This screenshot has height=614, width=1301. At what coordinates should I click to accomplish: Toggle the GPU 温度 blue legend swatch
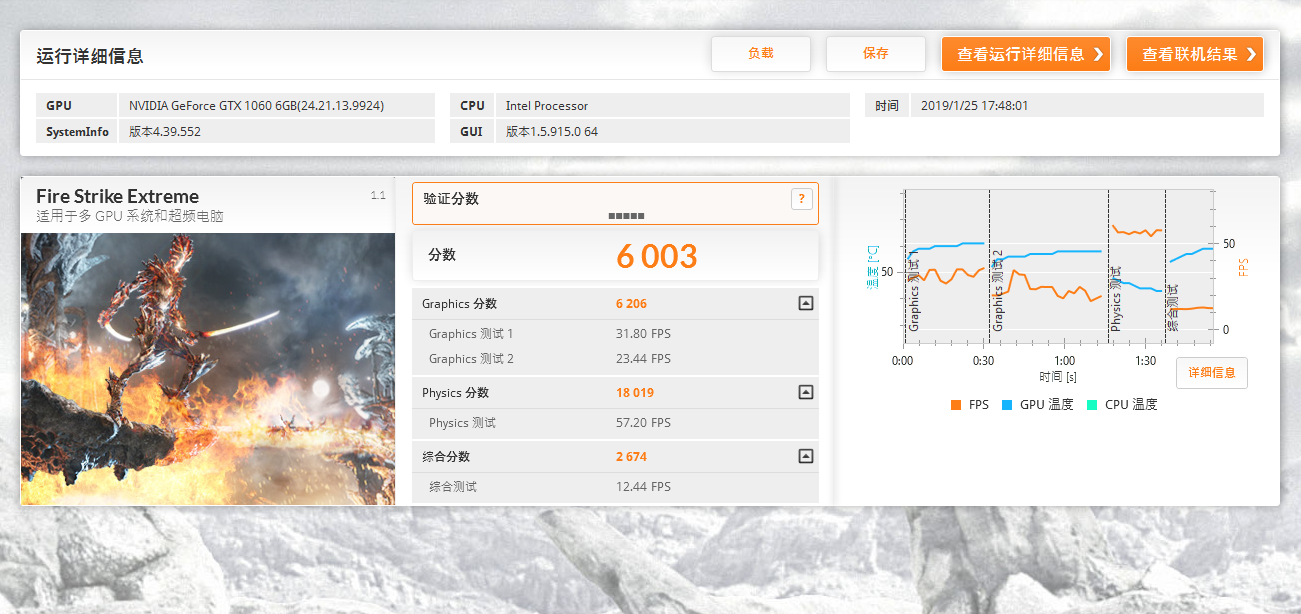1008,405
